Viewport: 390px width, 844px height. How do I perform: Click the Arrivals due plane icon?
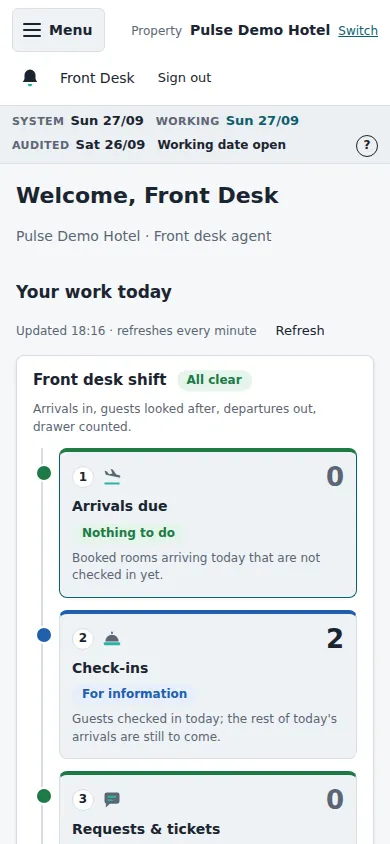pos(112,477)
